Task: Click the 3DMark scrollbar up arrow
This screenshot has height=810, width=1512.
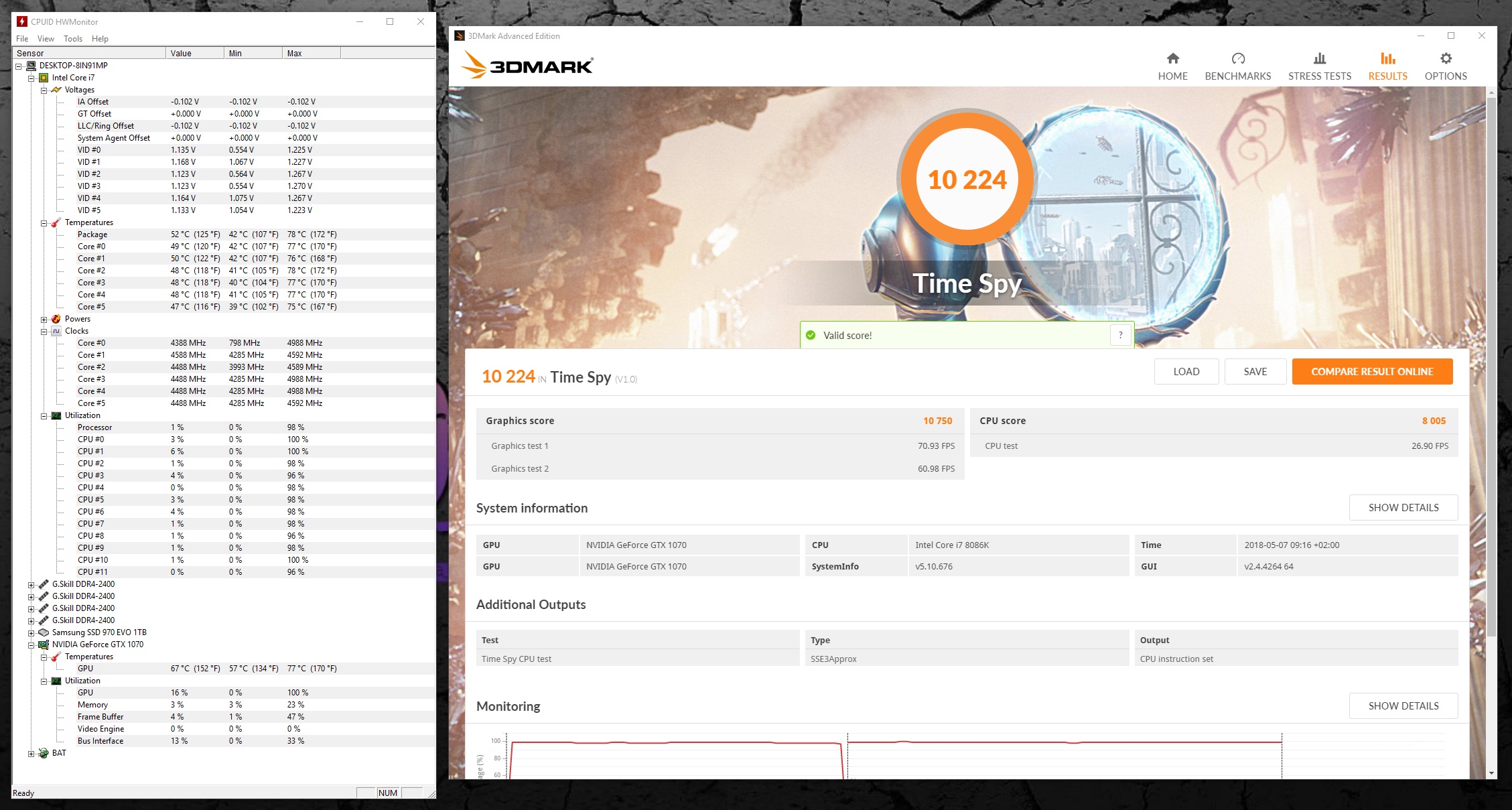Action: [x=1491, y=92]
